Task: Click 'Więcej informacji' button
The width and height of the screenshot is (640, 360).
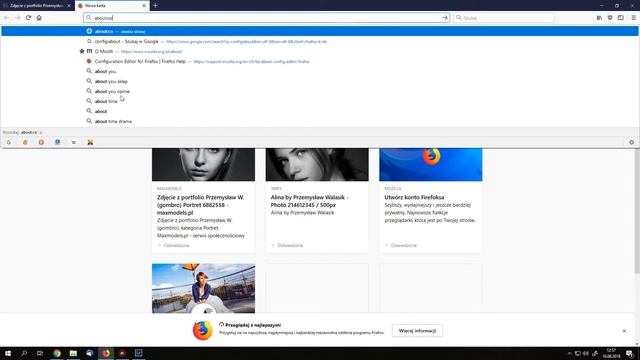Action: (417, 331)
